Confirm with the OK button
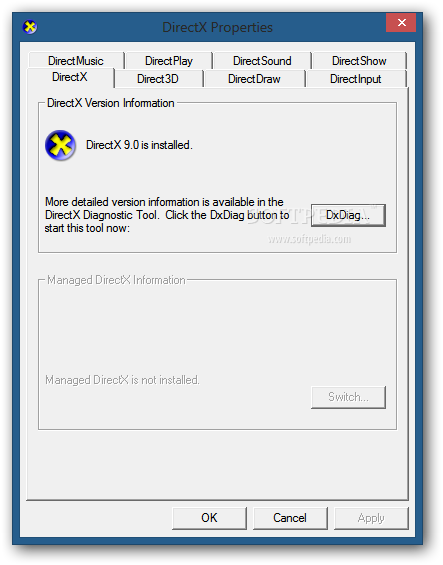Image resolution: width=443 pixels, height=565 pixels. (x=209, y=518)
